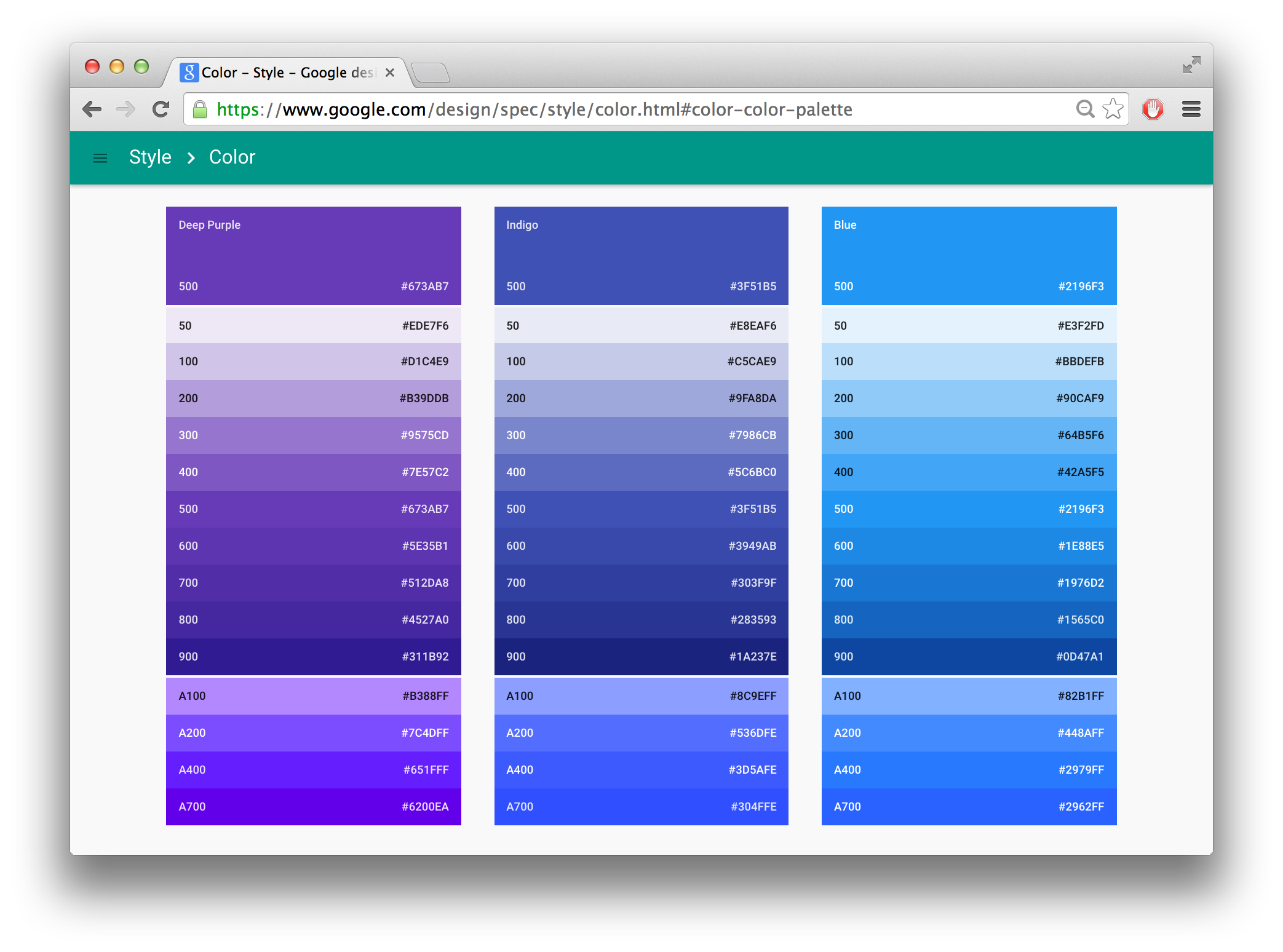Open Chrome's main menu icon
The width and height of the screenshot is (1283, 952).
point(1191,109)
